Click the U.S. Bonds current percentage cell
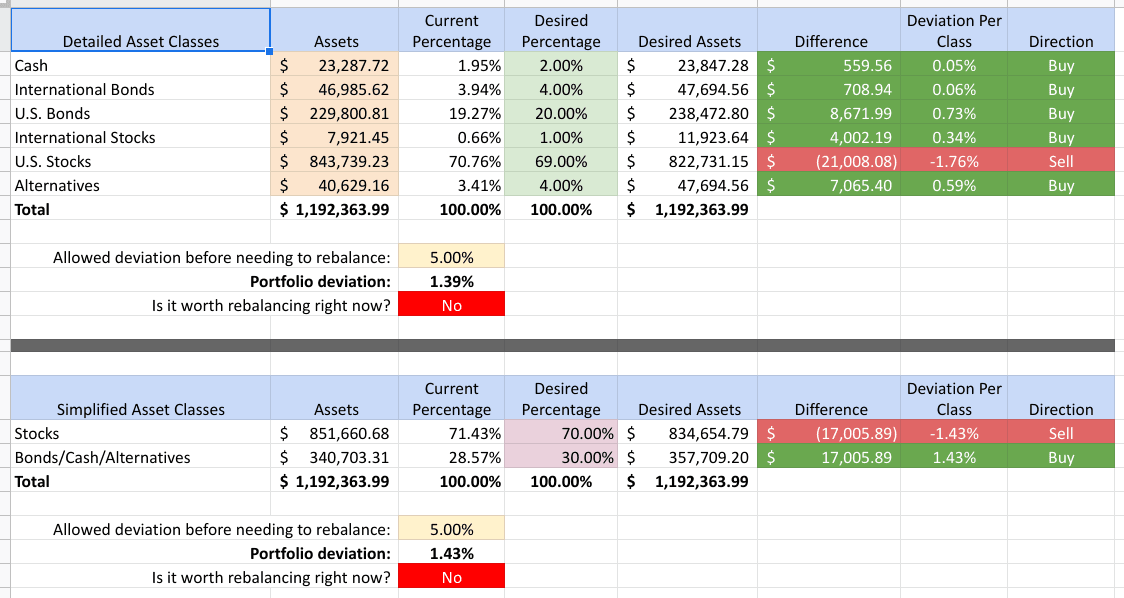 451,113
